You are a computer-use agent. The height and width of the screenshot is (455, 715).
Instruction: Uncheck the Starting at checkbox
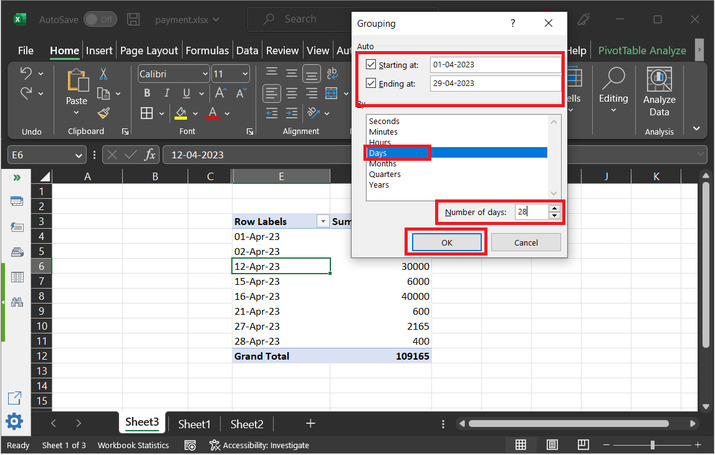tap(372, 65)
